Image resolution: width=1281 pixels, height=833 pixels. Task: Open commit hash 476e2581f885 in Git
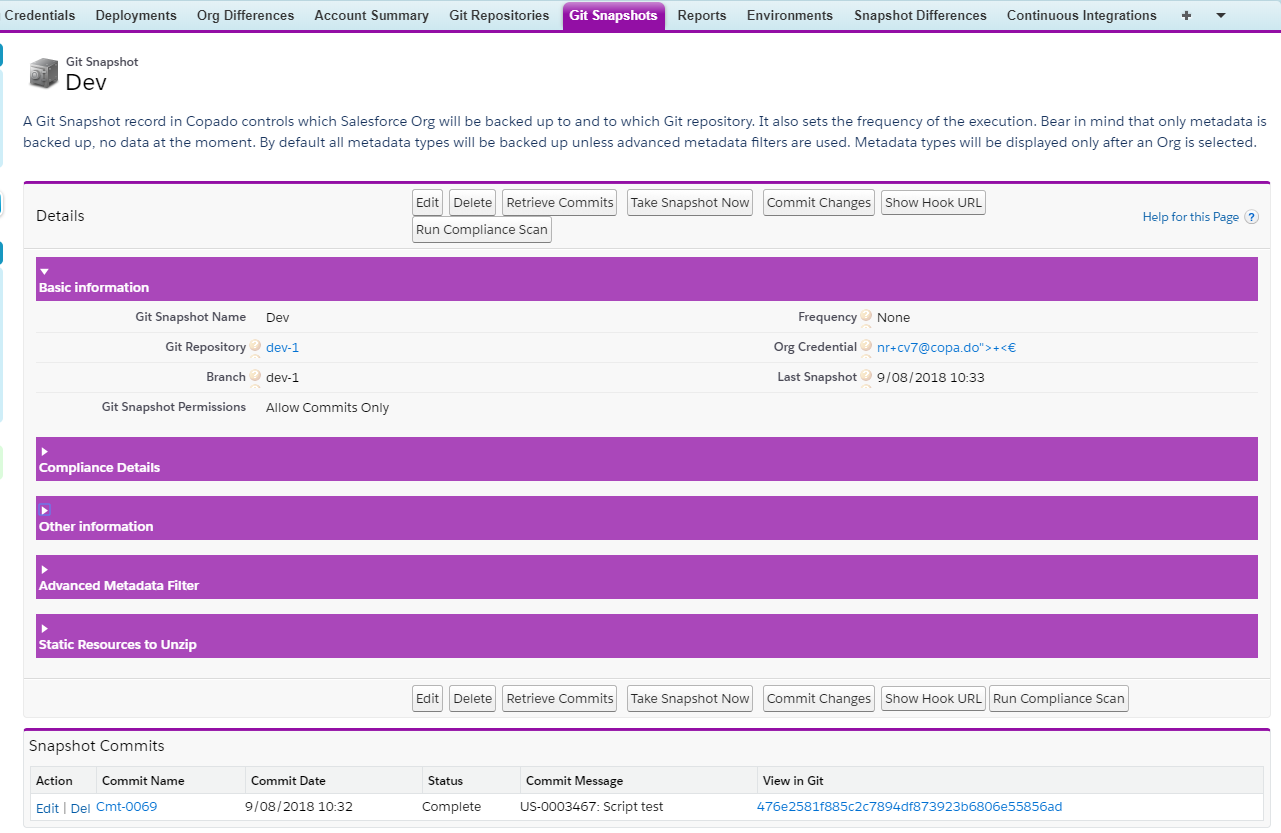point(909,807)
